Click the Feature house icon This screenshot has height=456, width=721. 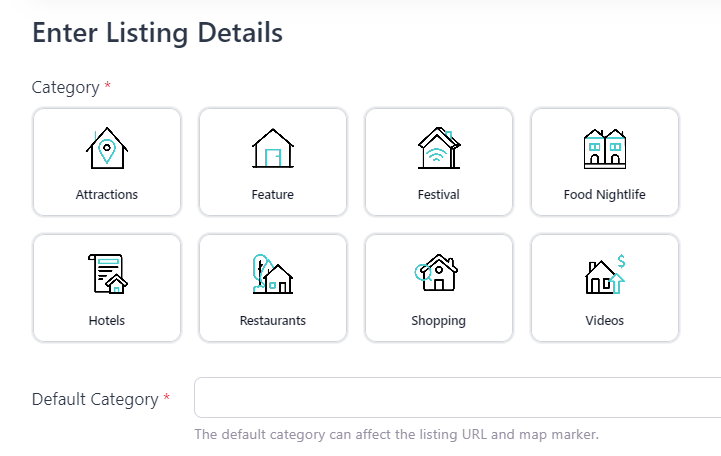point(273,149)
